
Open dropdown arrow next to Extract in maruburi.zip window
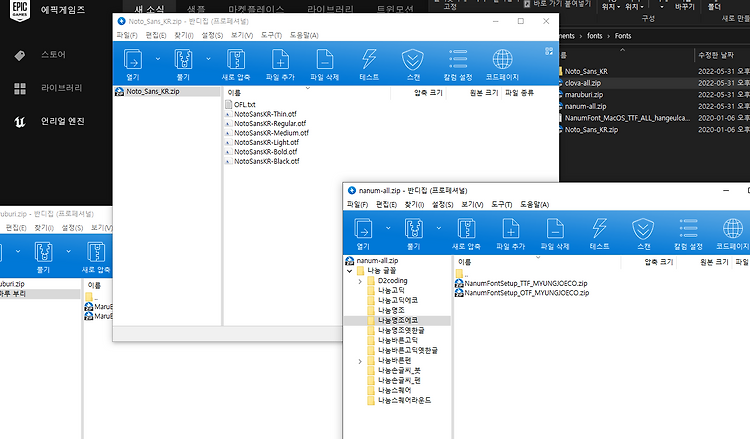pyautogui.click(x=68, y=251)
